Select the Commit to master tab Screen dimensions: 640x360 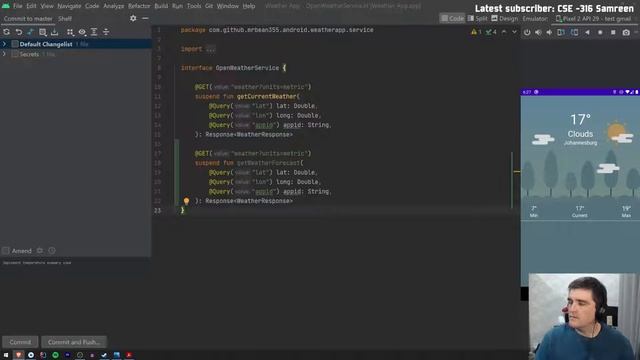(28, 18)
